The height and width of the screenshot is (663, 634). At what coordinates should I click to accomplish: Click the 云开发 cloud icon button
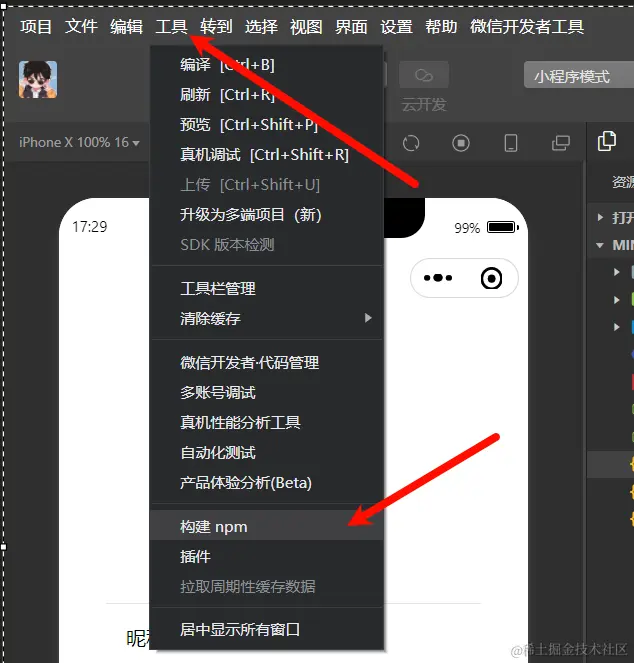[424, 75]
